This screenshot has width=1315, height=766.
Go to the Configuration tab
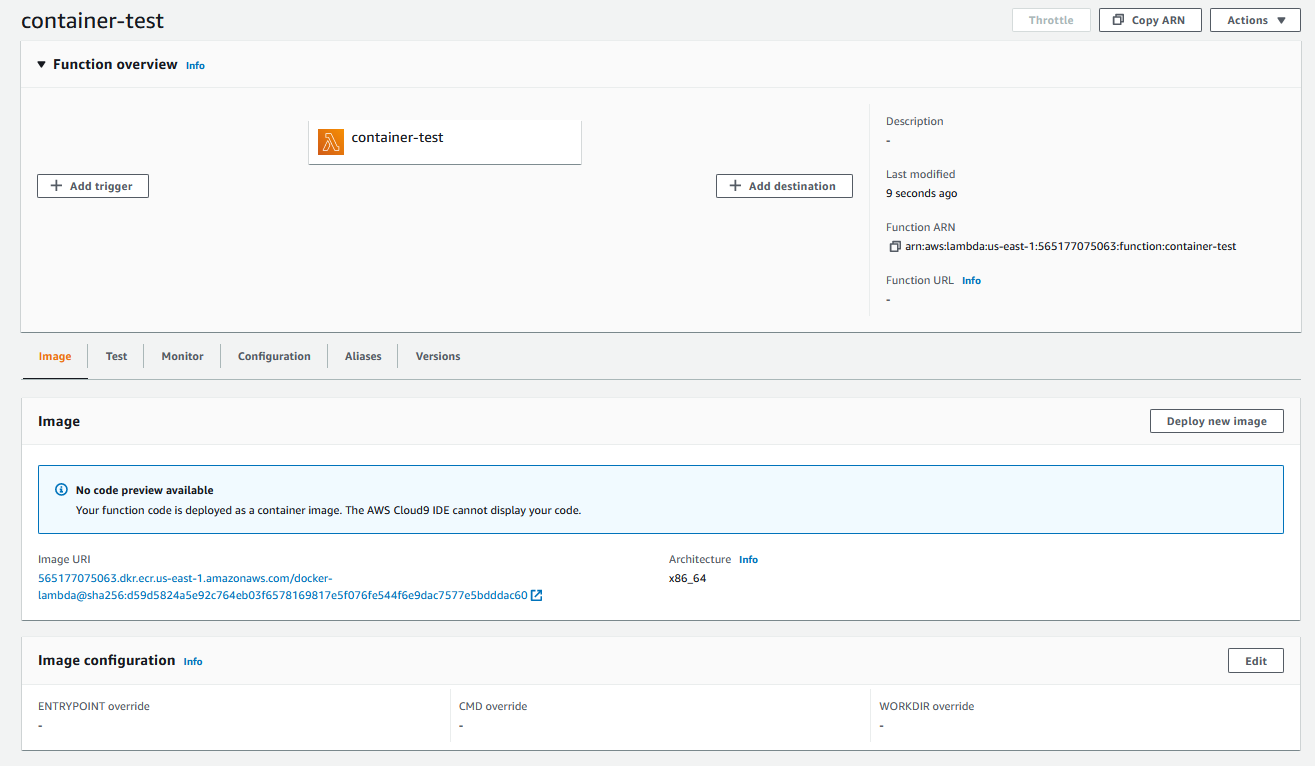coord(274,356)
